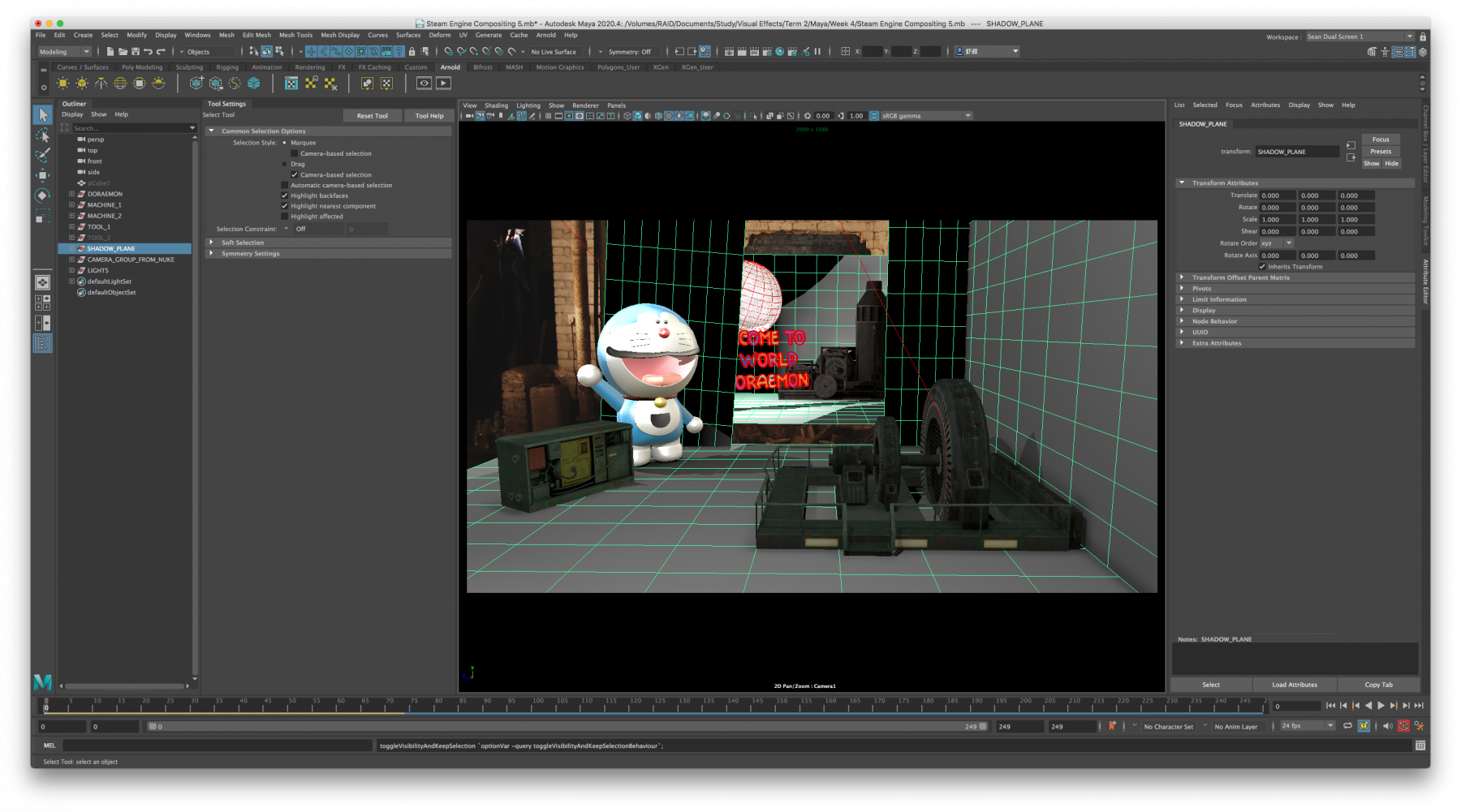This screenshot has width=1461, height=812.
Task: Toggle playback loop icon
Action: tap(1347, 726)
